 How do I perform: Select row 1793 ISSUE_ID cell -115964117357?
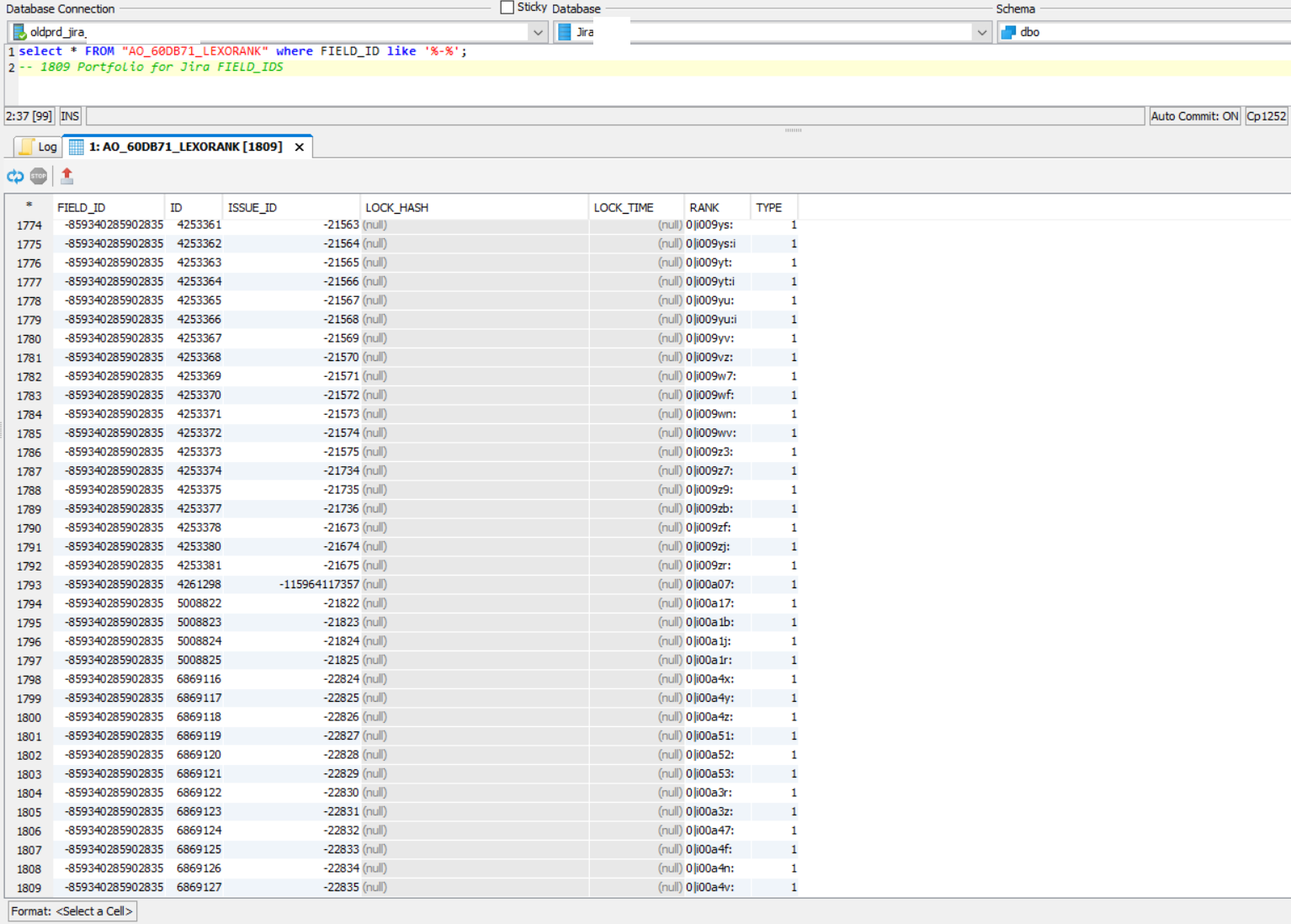318,585
